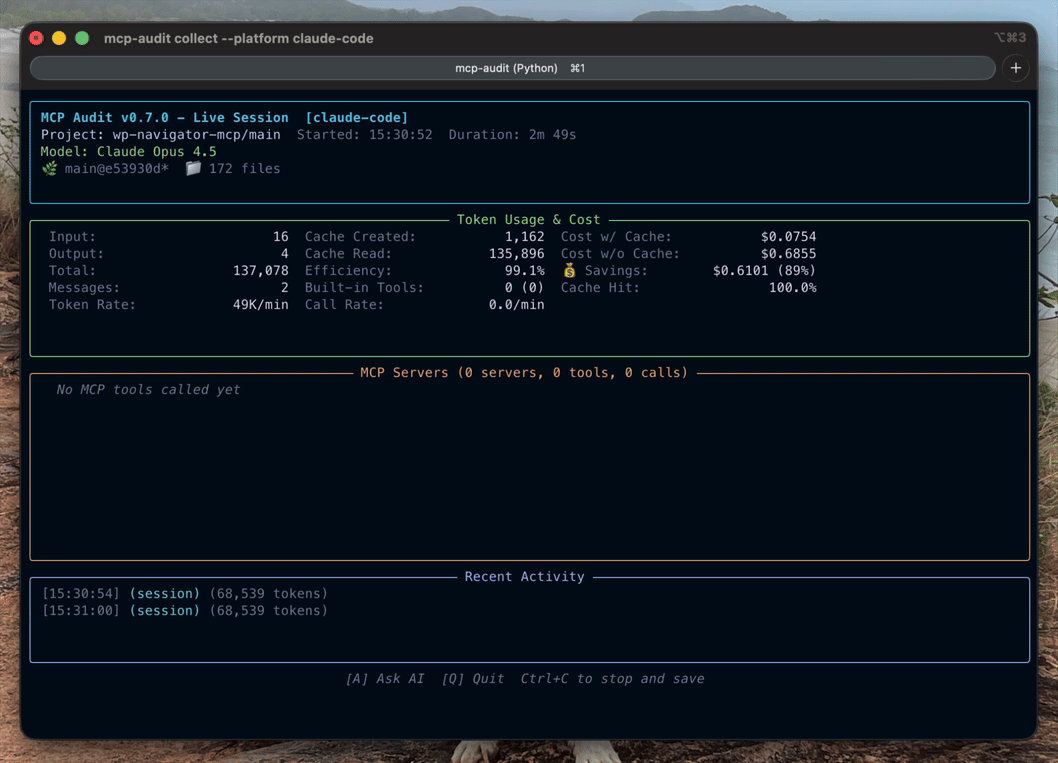This screenshot has width=1058, height=763.
Task: Click the [Q] Quit shortcut
Action: (x=473, y=679)
